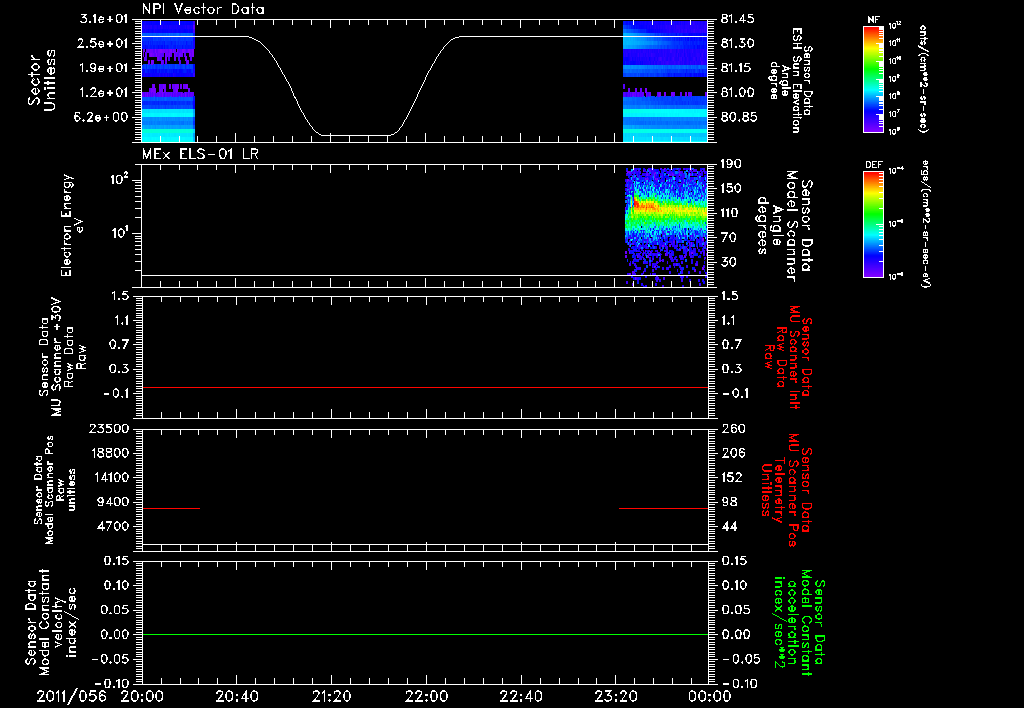The image size is (1024, 708).
Task: Click the '44' telemetry position tick
Action: coord(729,526)
